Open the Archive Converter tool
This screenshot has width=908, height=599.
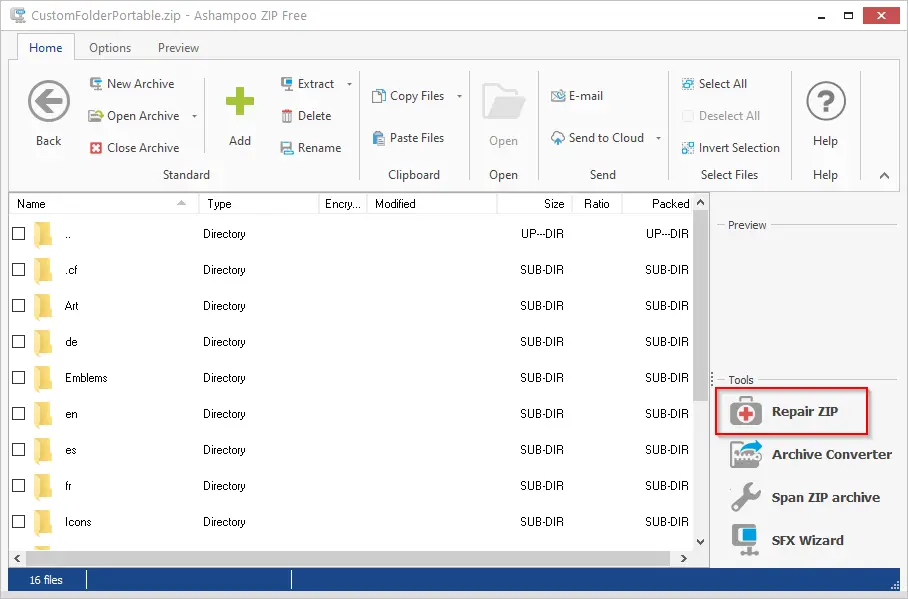810,454
